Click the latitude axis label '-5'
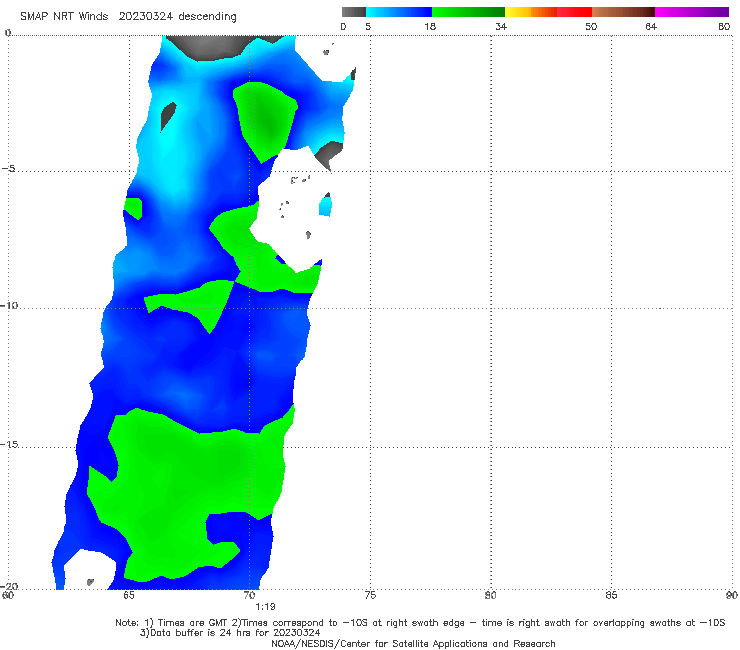Viewport: 740px width, 650px height. pyautogui.click(x=8, y=169)
